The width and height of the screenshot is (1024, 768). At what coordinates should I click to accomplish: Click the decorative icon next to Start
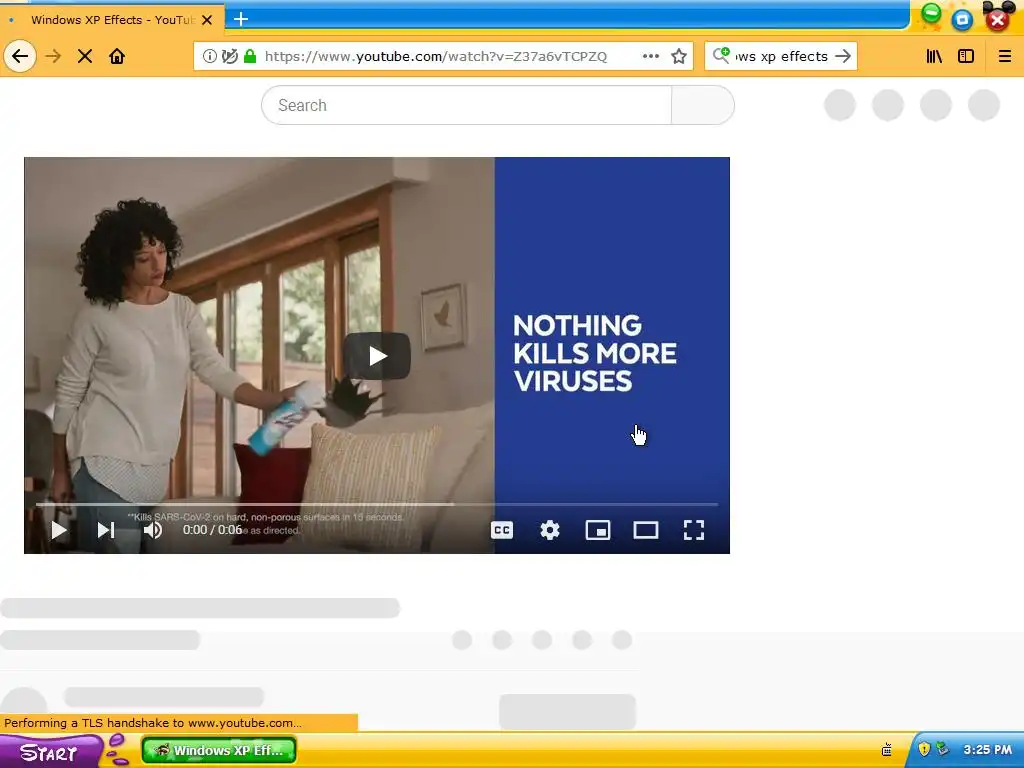click(118, 749)
